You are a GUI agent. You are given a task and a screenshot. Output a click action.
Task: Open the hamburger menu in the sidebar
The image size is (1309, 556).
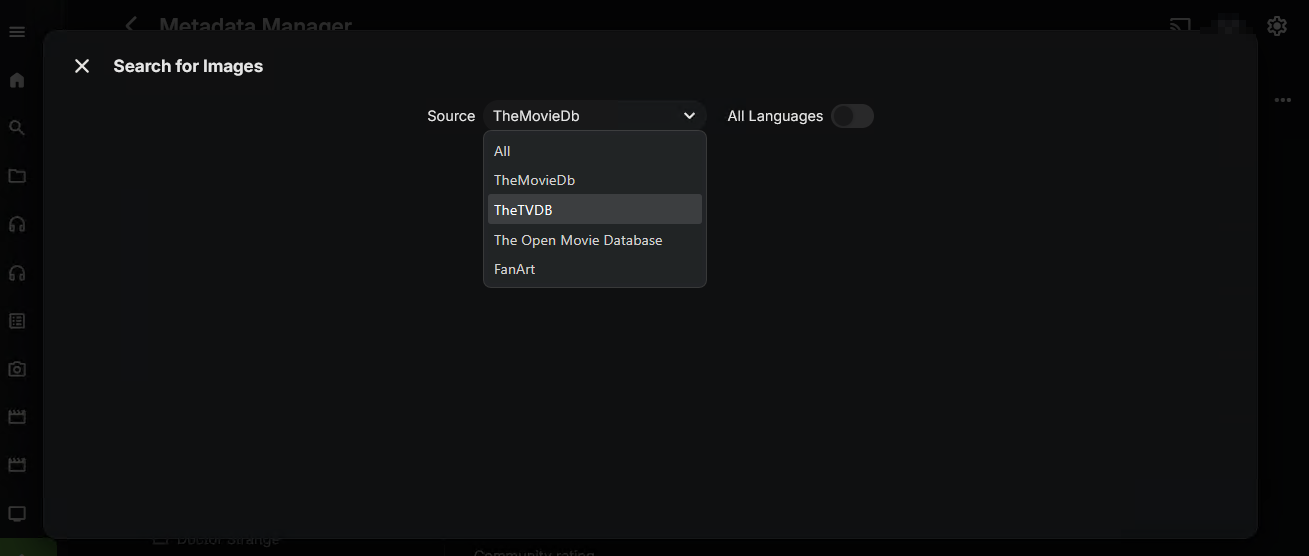(17, 32)
